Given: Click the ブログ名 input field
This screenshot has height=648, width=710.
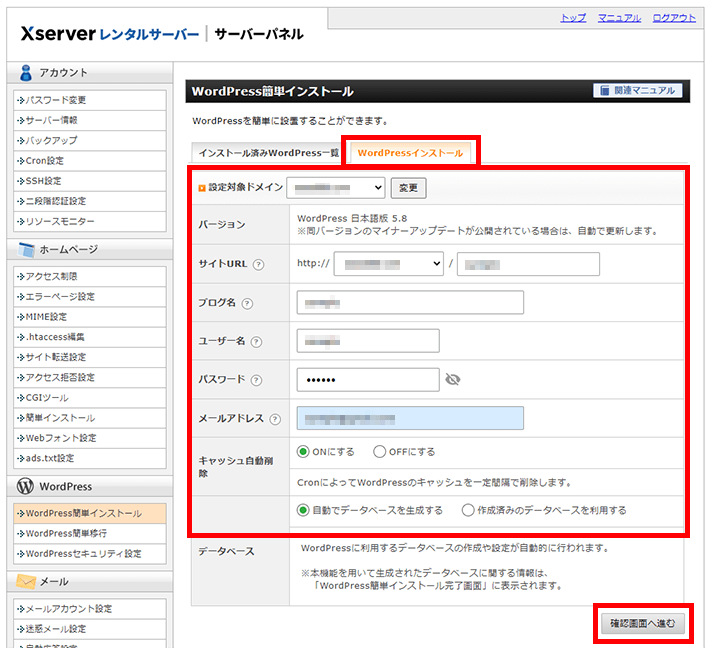Looking at the screenshot, I should [x=410, y=302].
